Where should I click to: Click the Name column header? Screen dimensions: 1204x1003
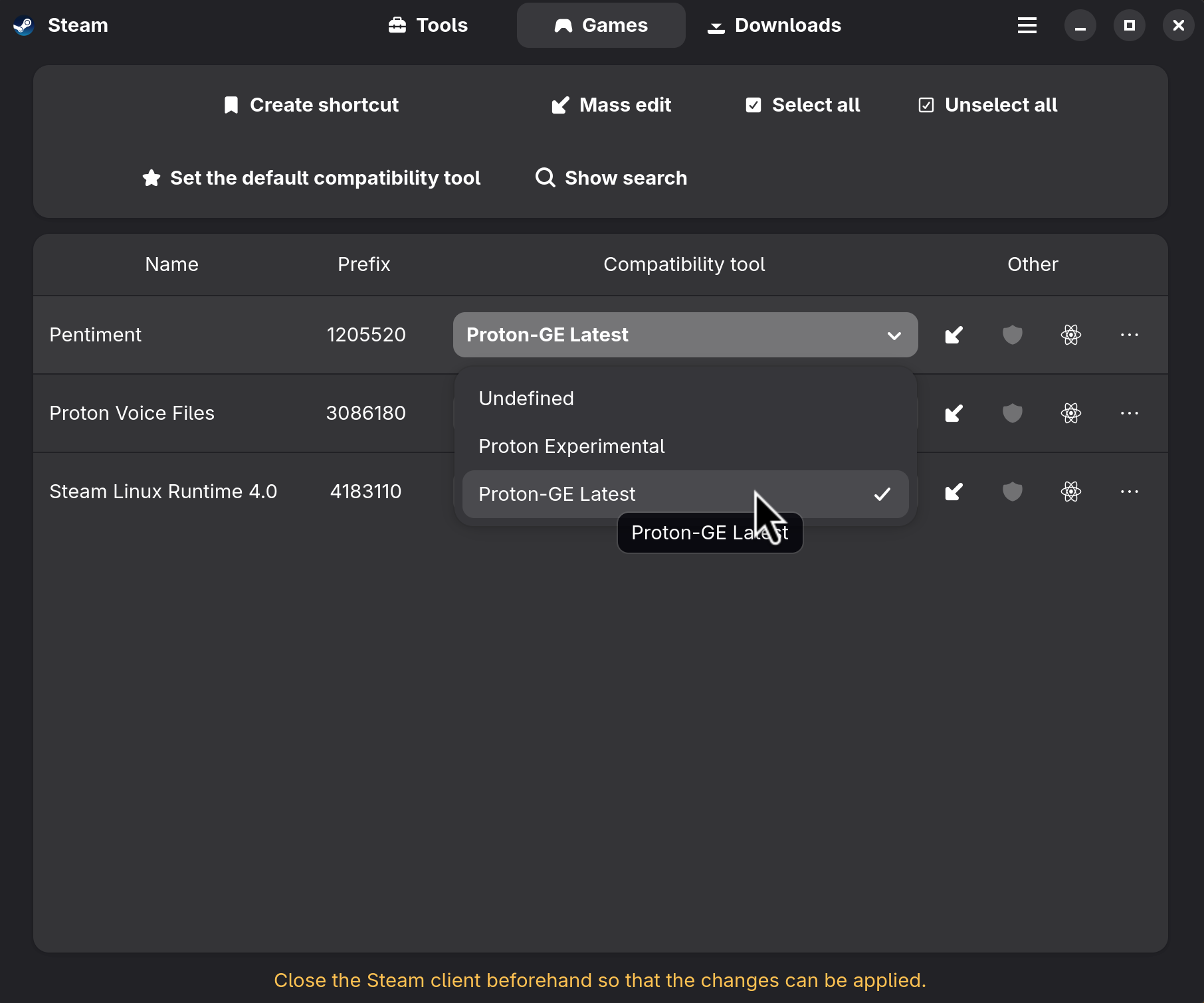[x=172, y=264]
